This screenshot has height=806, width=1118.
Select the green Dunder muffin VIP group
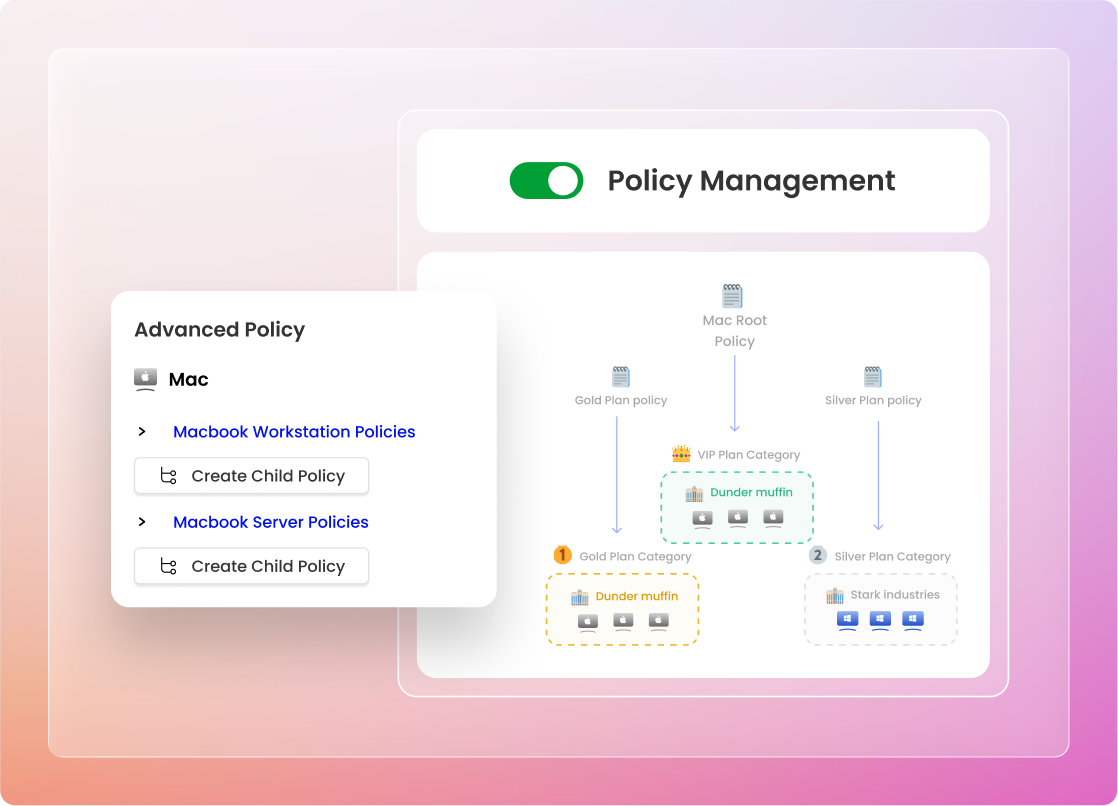click(751, 493)
